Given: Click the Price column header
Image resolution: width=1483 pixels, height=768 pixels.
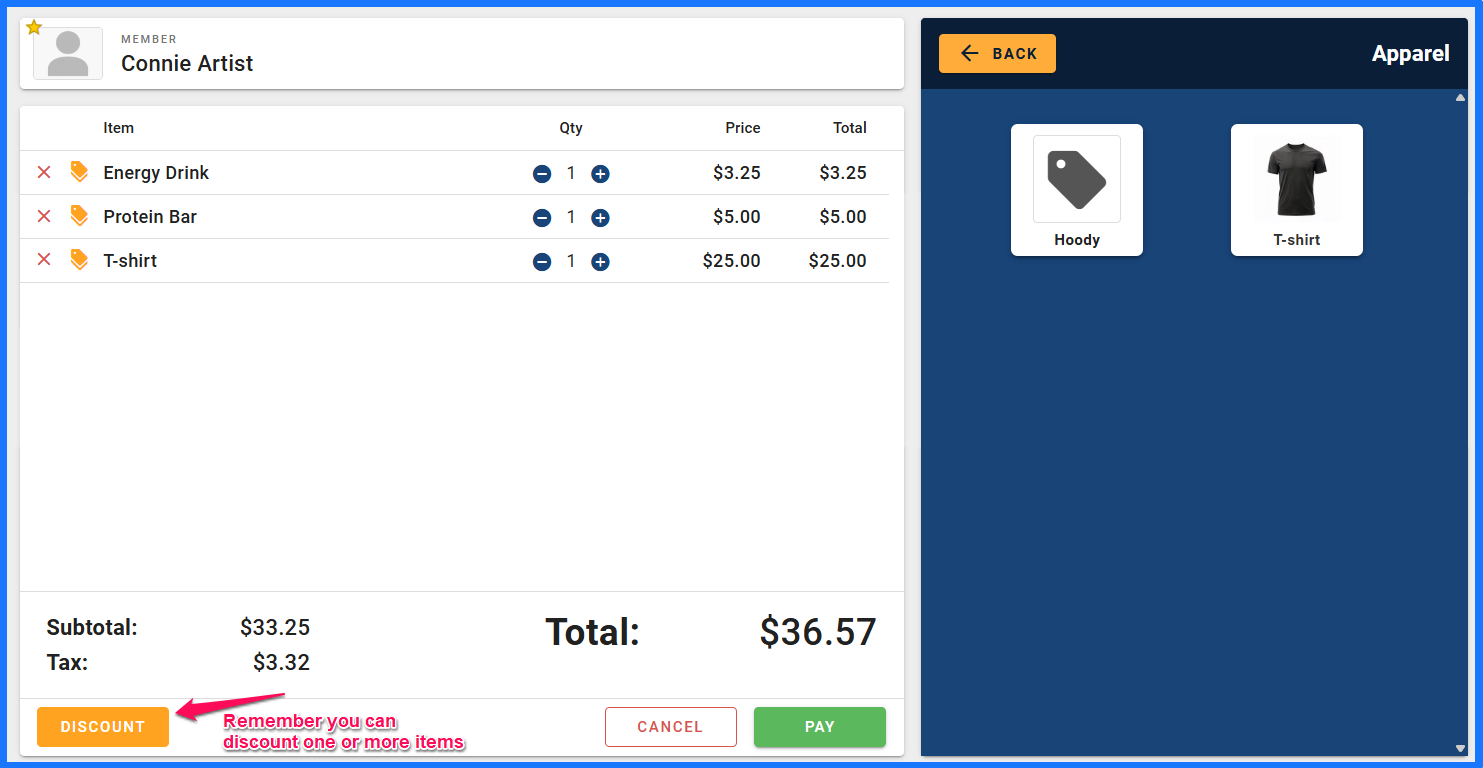Looking at the screenshot, I should tap(743, 128).
